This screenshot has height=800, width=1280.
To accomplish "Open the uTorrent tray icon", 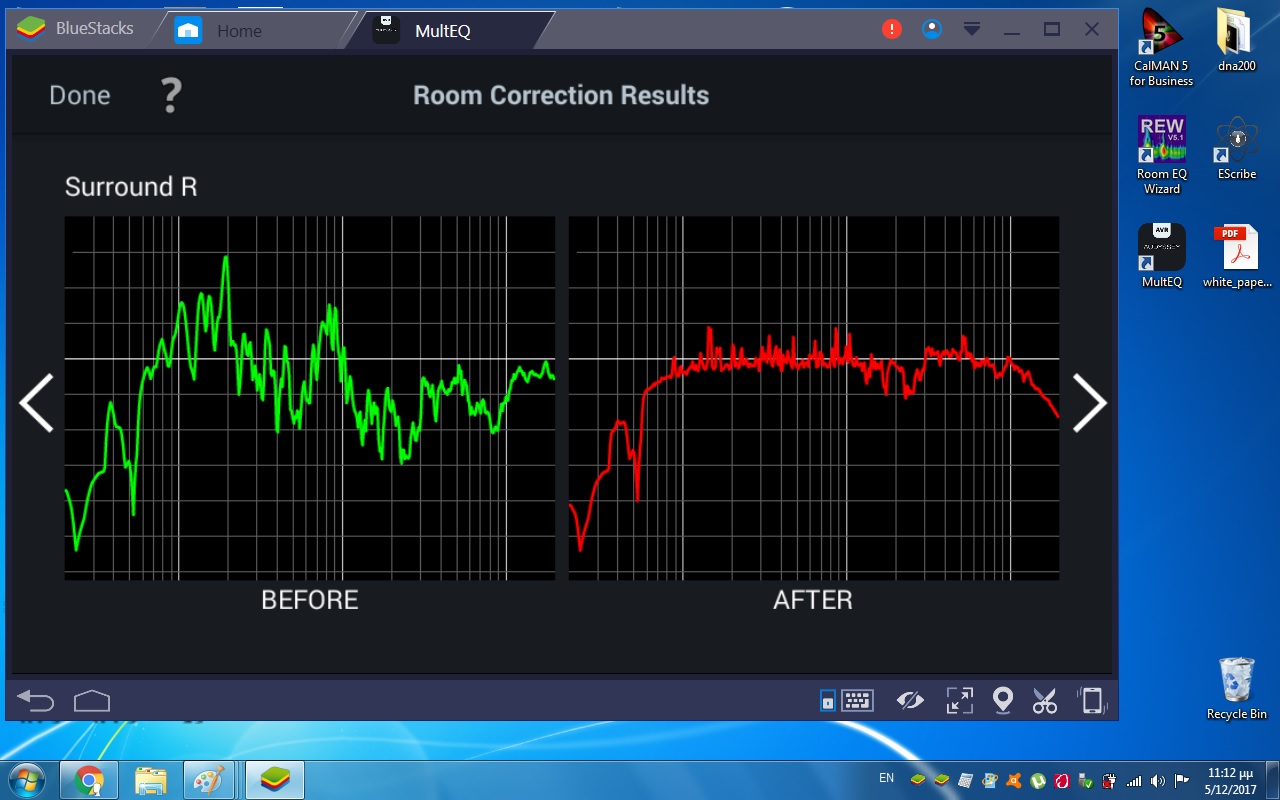I will click(x=1038, y=780).
